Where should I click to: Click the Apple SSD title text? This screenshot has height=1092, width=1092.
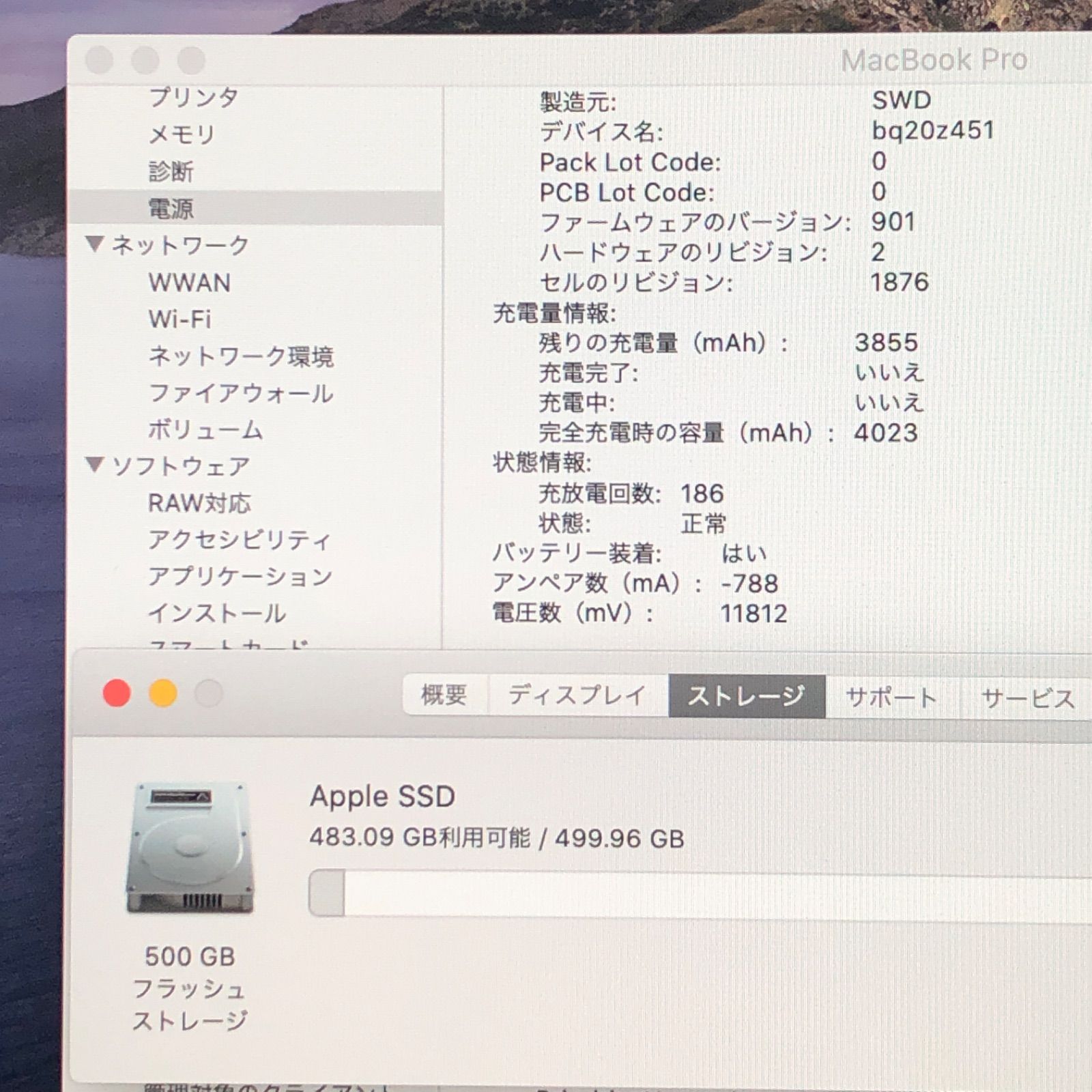[x=382, y=796]
